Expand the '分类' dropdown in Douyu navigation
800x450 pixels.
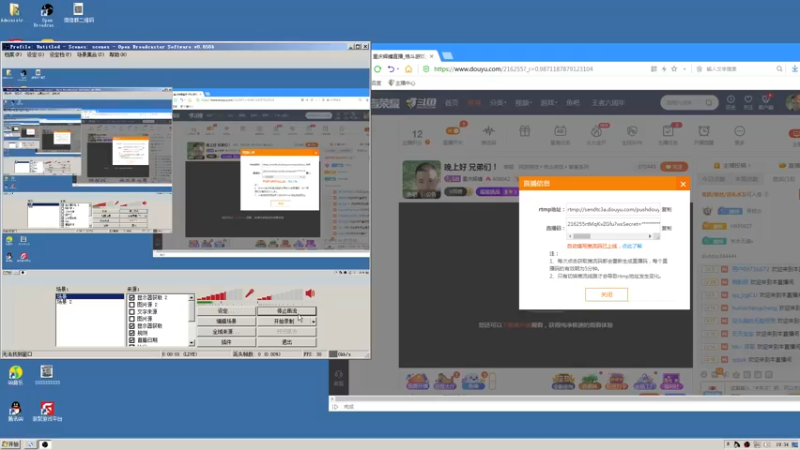tap(497, 103)
